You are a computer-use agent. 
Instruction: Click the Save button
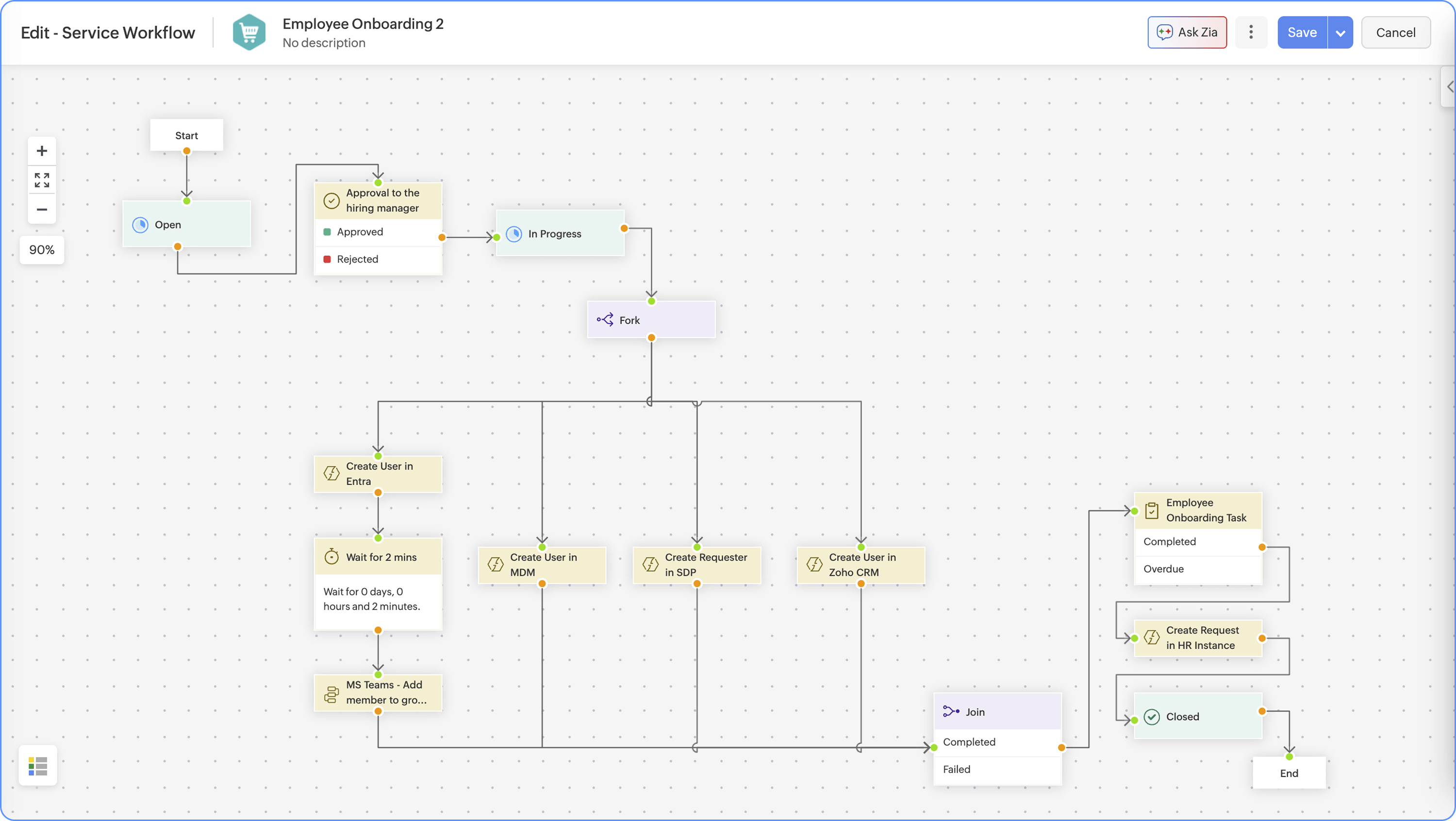pyautogui.click(x=1302, y=33)
